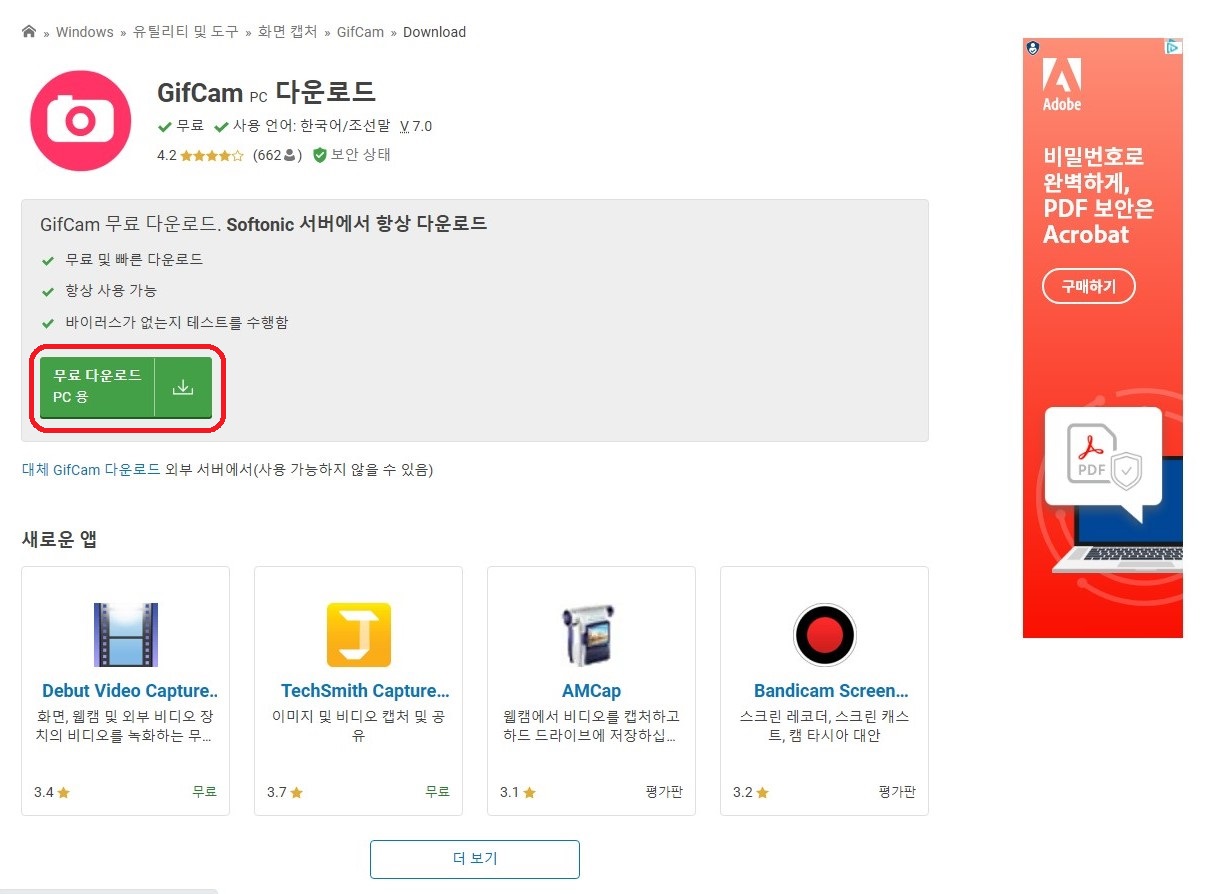Image resolution: width=1214 pixels, height=894 pixels.
Task: Click the AMCap camcorder icon
Action: 591,635
